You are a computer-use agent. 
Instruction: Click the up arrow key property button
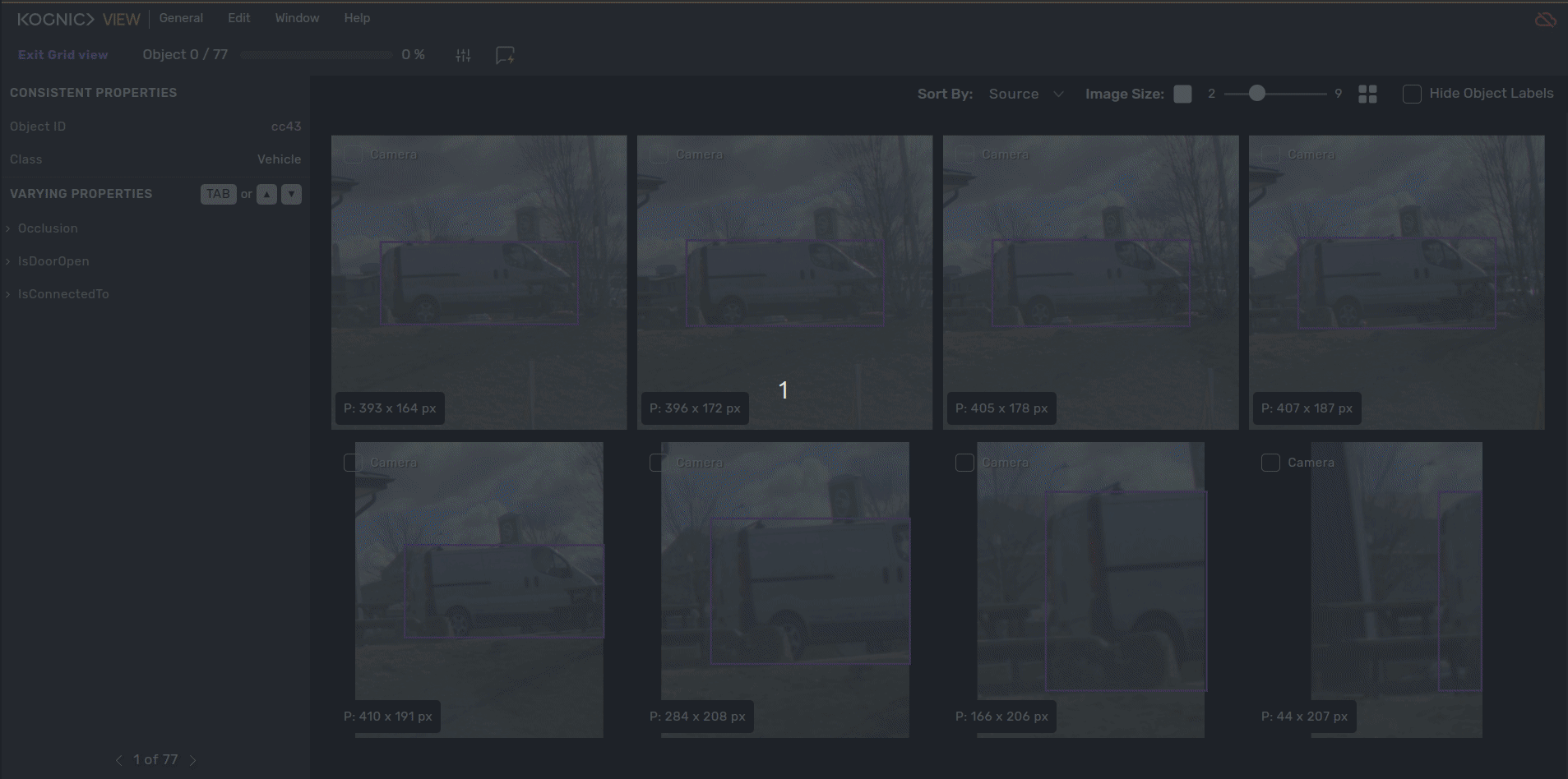pos(266,194)
